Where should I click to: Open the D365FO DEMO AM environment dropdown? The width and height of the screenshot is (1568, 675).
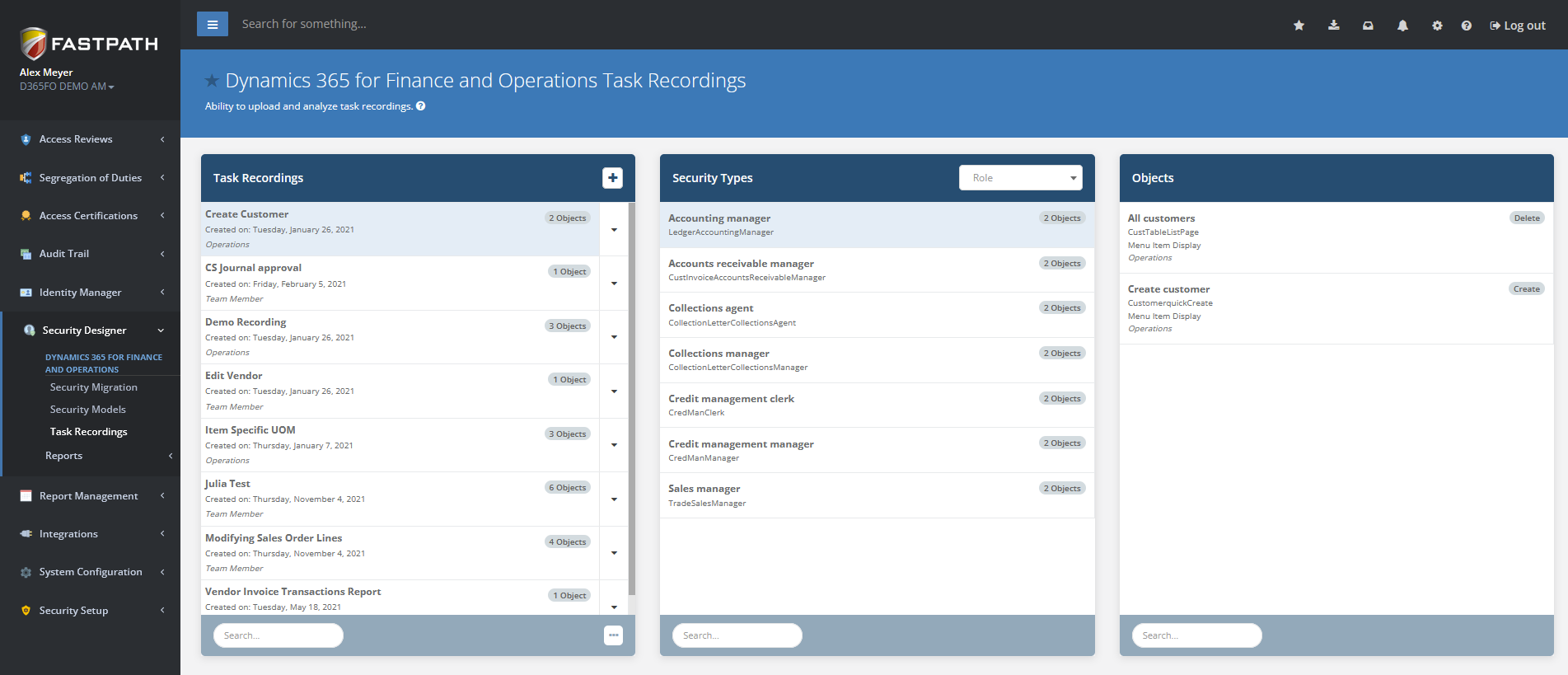point(67,87)
